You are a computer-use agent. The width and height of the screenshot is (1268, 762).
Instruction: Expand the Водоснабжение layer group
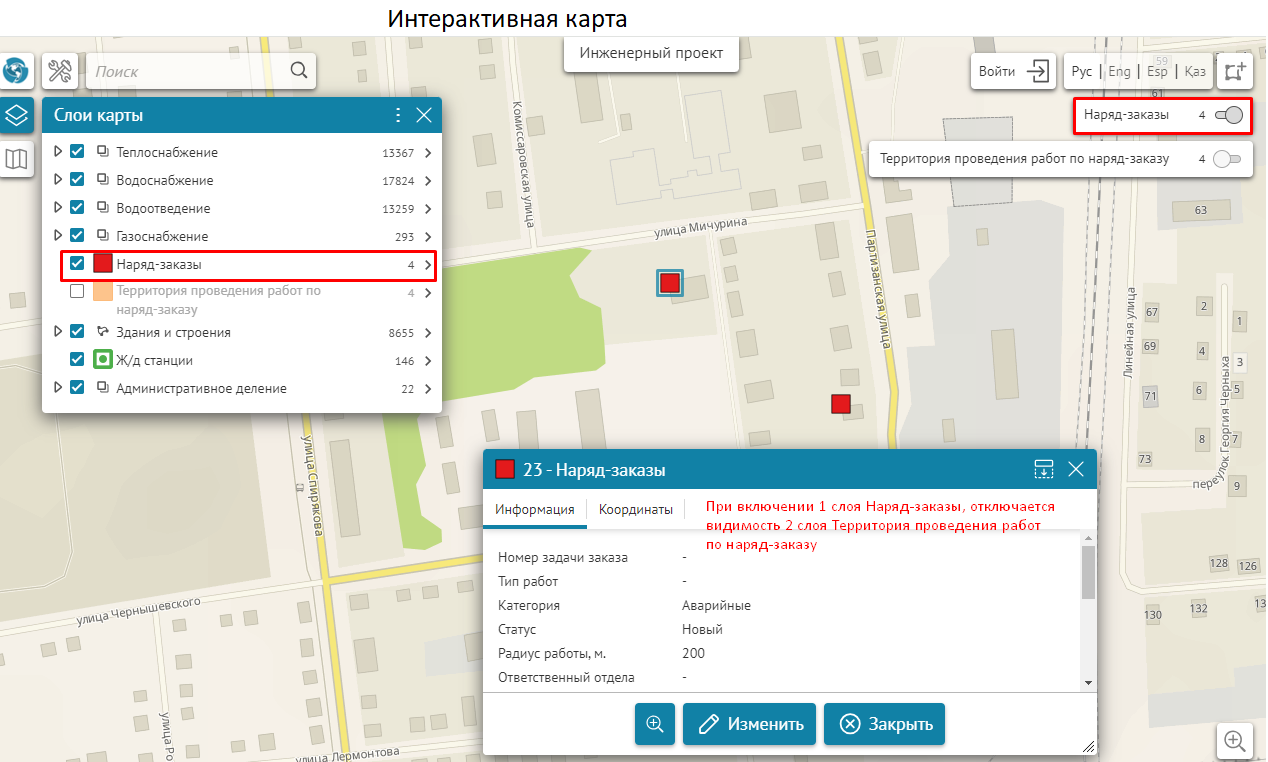pos(58,180)
